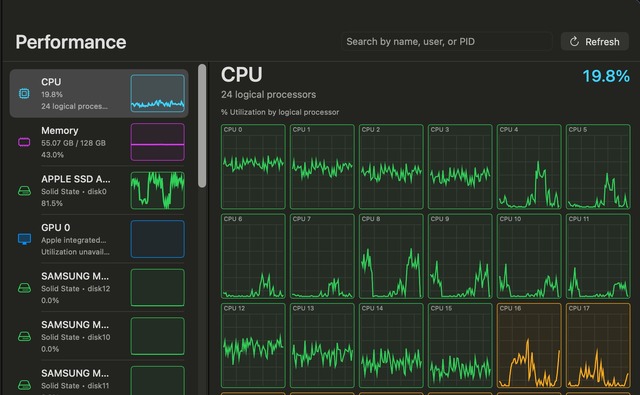Screen dimensions: 640x395
Task: Click the large CPU heading in main panel
Action: tap(242, 75)
